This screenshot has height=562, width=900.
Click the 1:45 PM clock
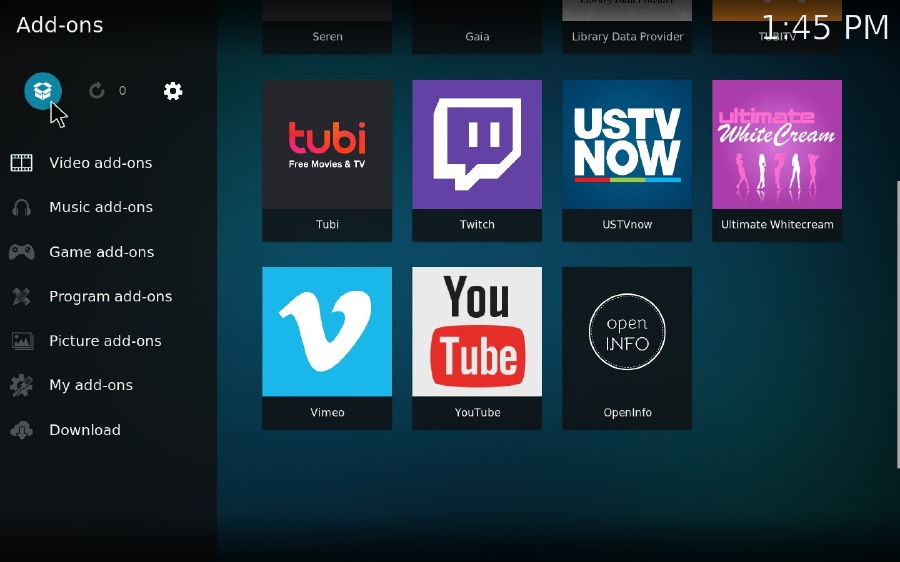pos(825,28)
